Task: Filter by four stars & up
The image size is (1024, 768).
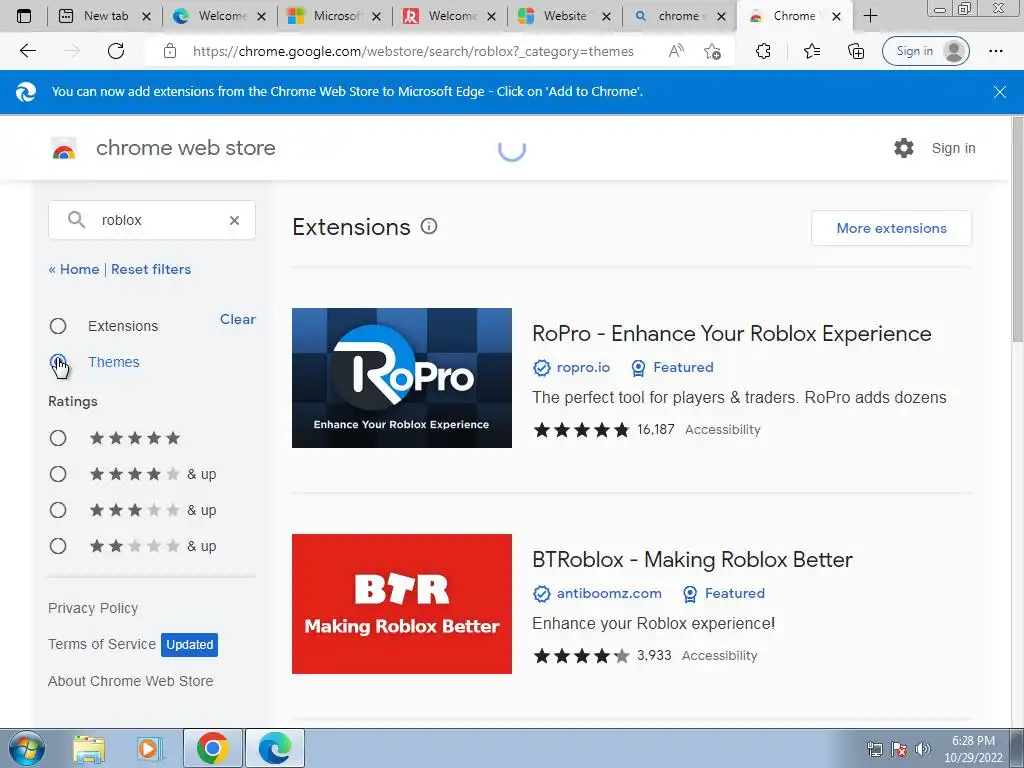Action: [58, 474]
